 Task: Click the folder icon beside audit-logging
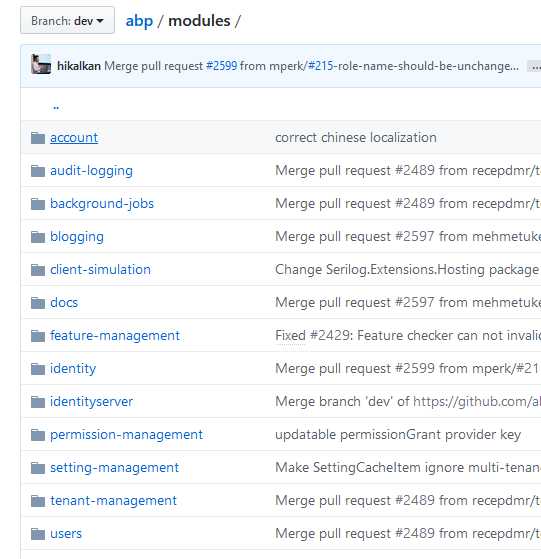(x=38, y=171)
